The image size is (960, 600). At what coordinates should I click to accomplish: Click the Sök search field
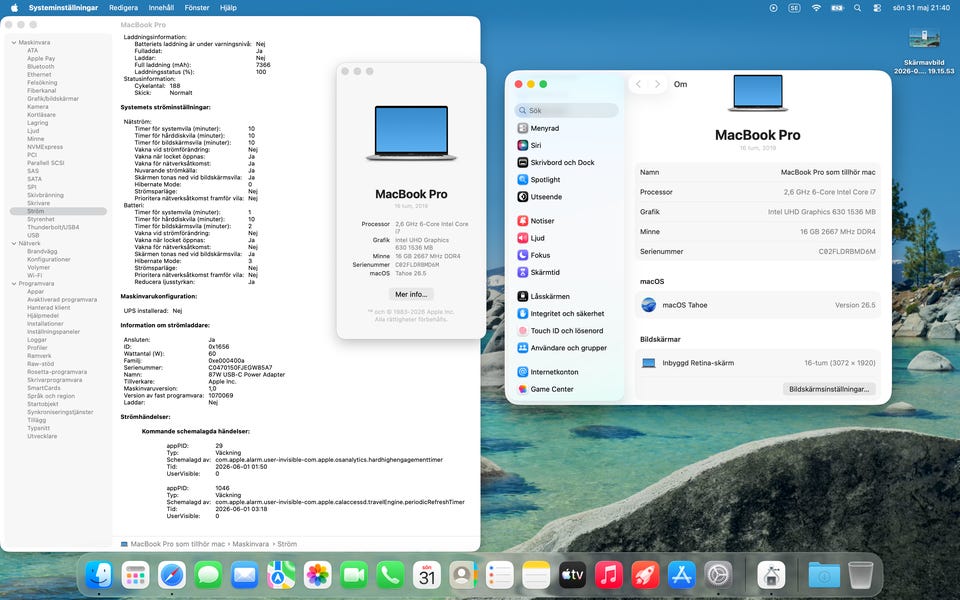click(566, 110)
